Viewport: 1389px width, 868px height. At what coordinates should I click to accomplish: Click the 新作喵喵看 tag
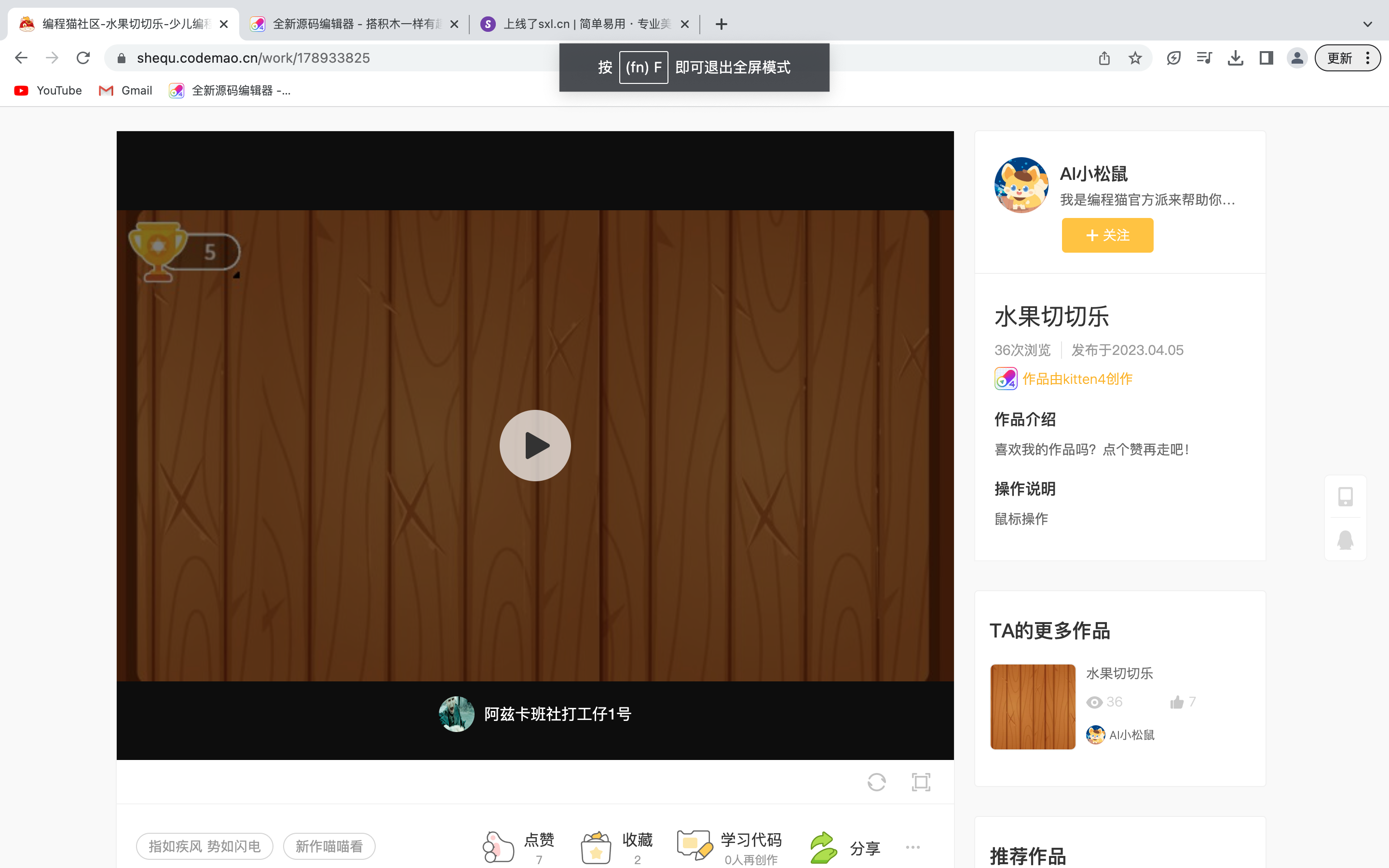click(x=329, y=846)
